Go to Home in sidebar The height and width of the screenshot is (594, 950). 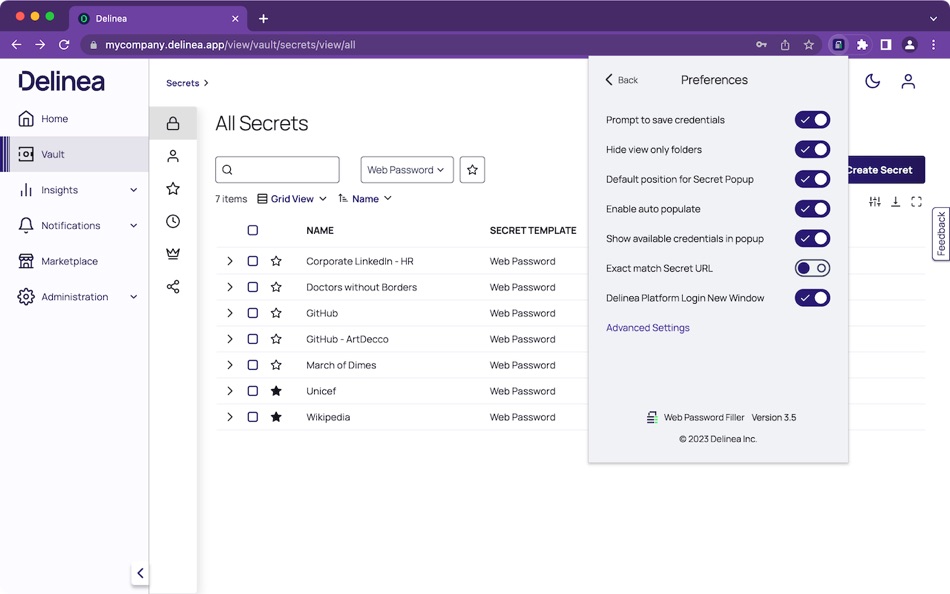click(74, 119)
